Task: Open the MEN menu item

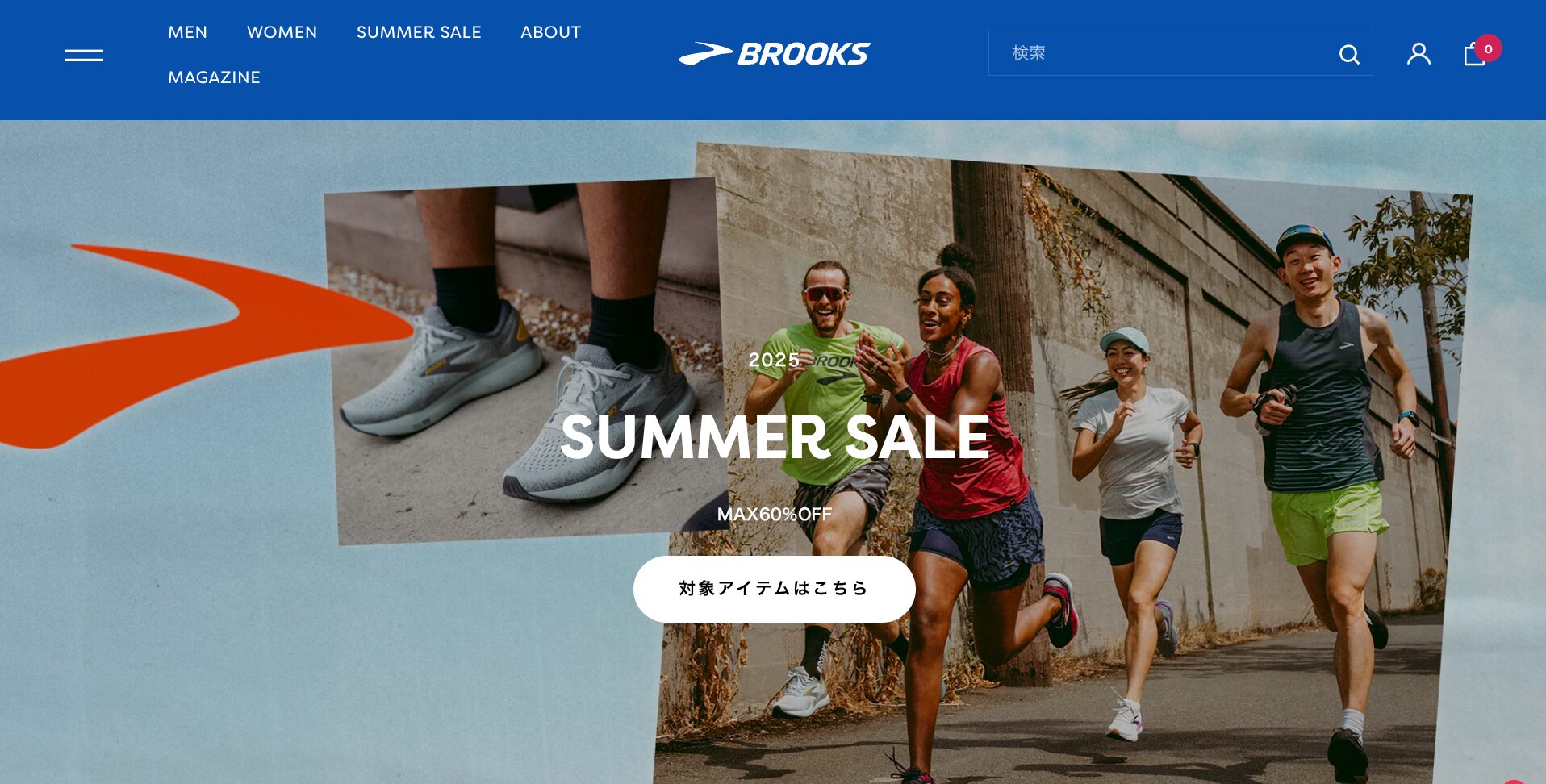Action: coord(188,32)
